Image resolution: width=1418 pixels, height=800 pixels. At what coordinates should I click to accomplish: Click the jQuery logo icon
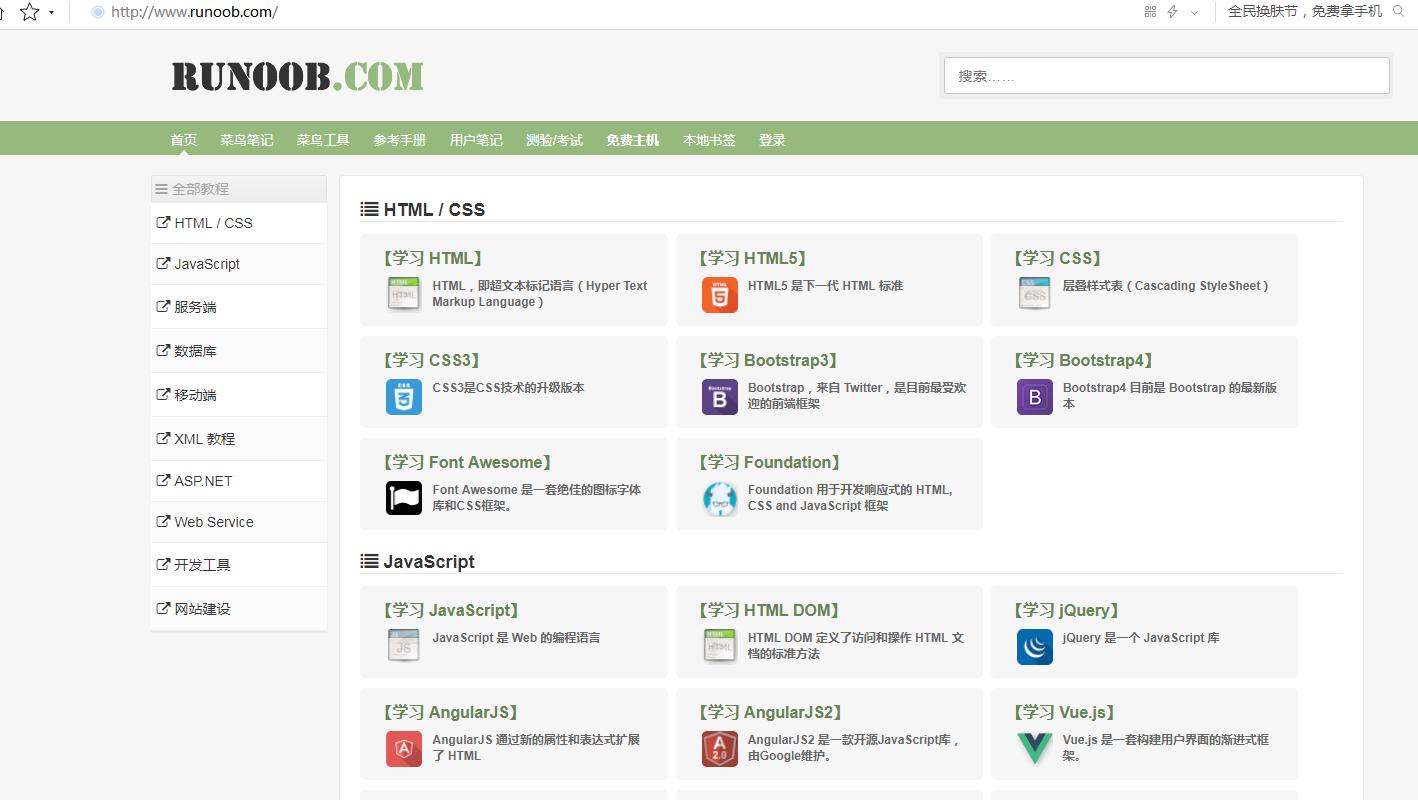coord(1035,646)
